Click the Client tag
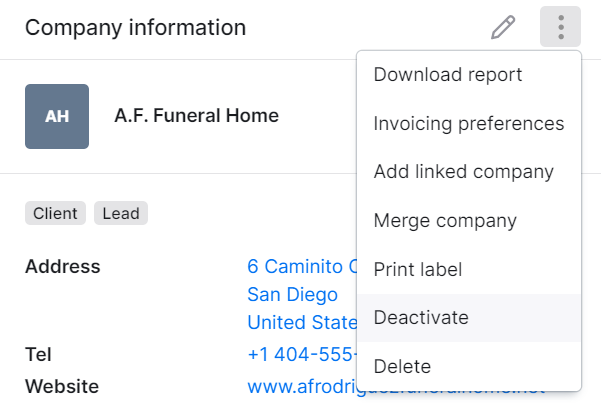The height and width of the screenshot is (404, 601). 55,213
